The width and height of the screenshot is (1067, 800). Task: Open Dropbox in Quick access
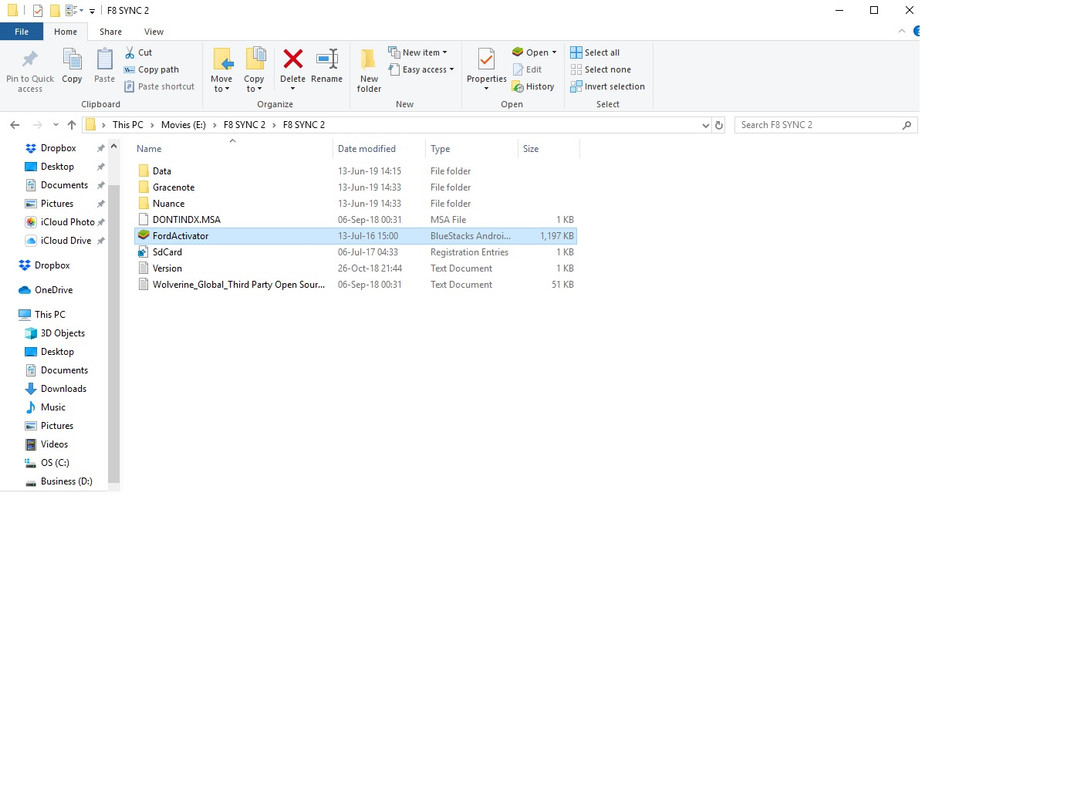(58, 148)
